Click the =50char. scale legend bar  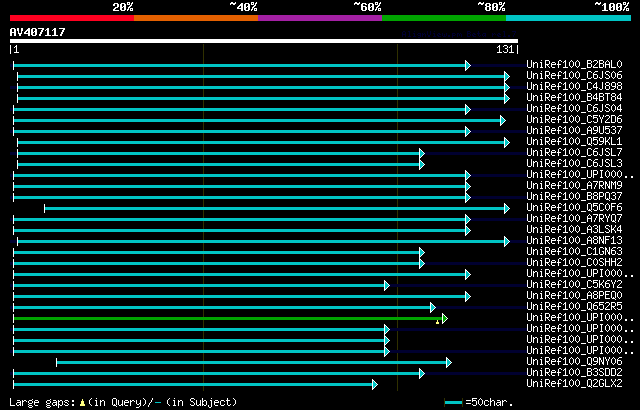click(453, 403)
